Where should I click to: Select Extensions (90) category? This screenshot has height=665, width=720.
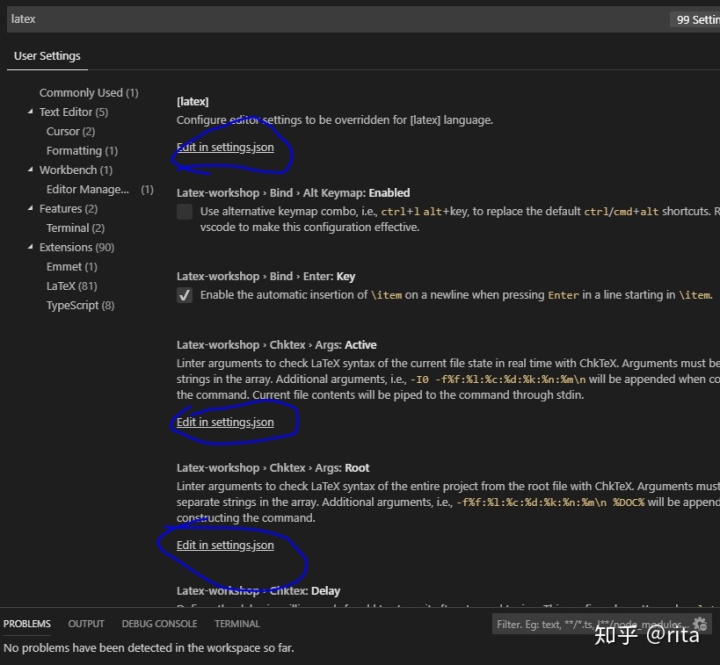click(77, 247)
